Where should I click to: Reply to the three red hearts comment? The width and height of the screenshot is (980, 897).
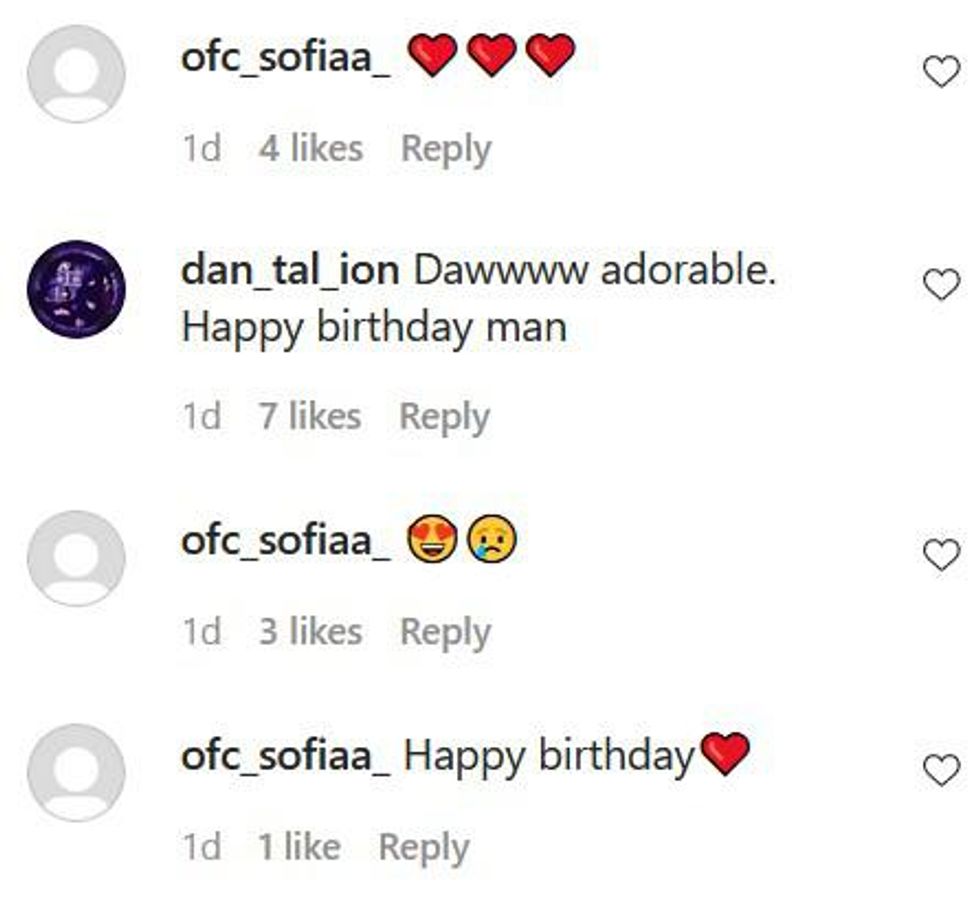point(446,149)
